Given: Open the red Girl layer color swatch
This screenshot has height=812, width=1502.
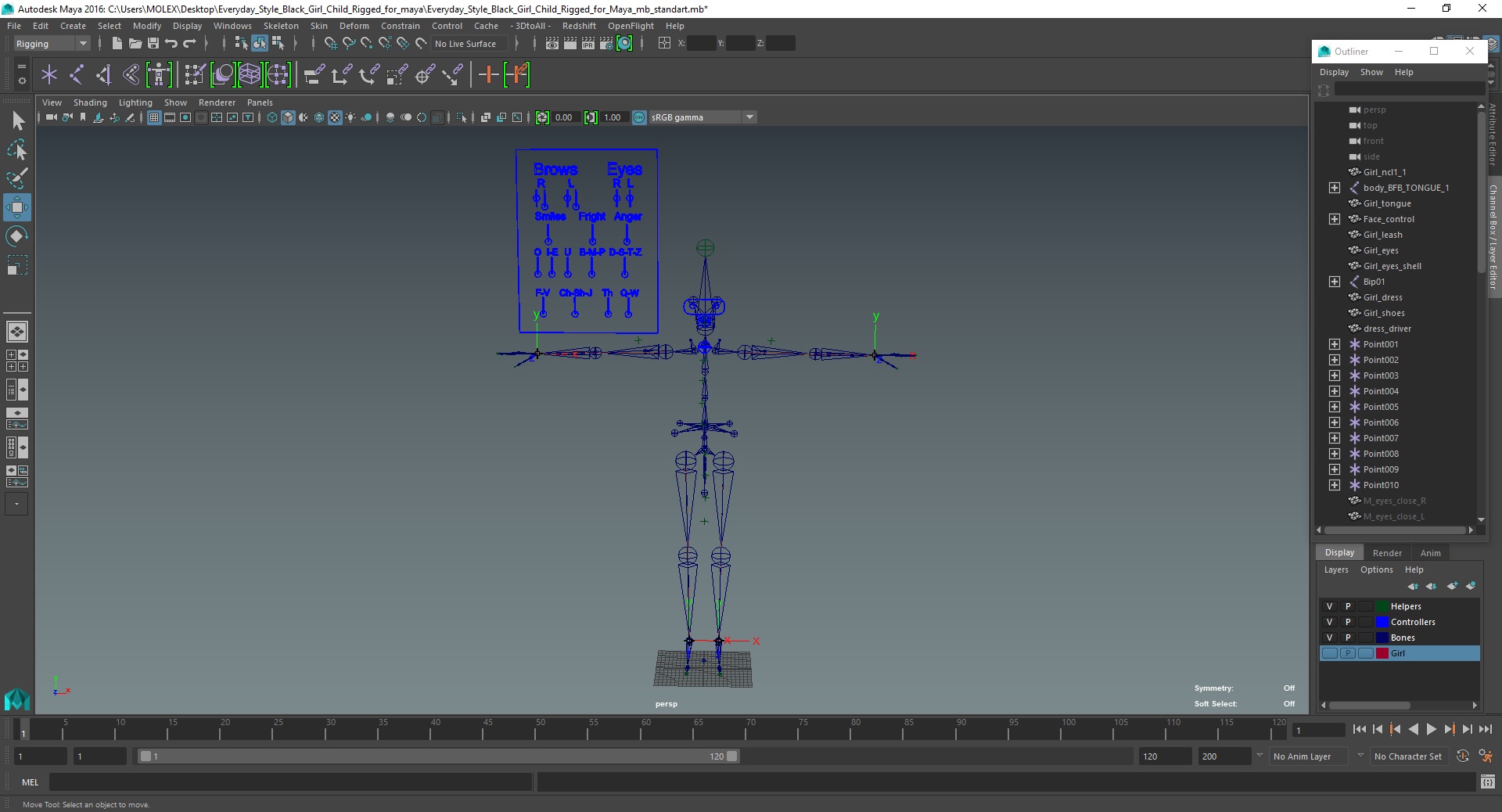Looking at the screenshot, I should tap(1382, 653).
